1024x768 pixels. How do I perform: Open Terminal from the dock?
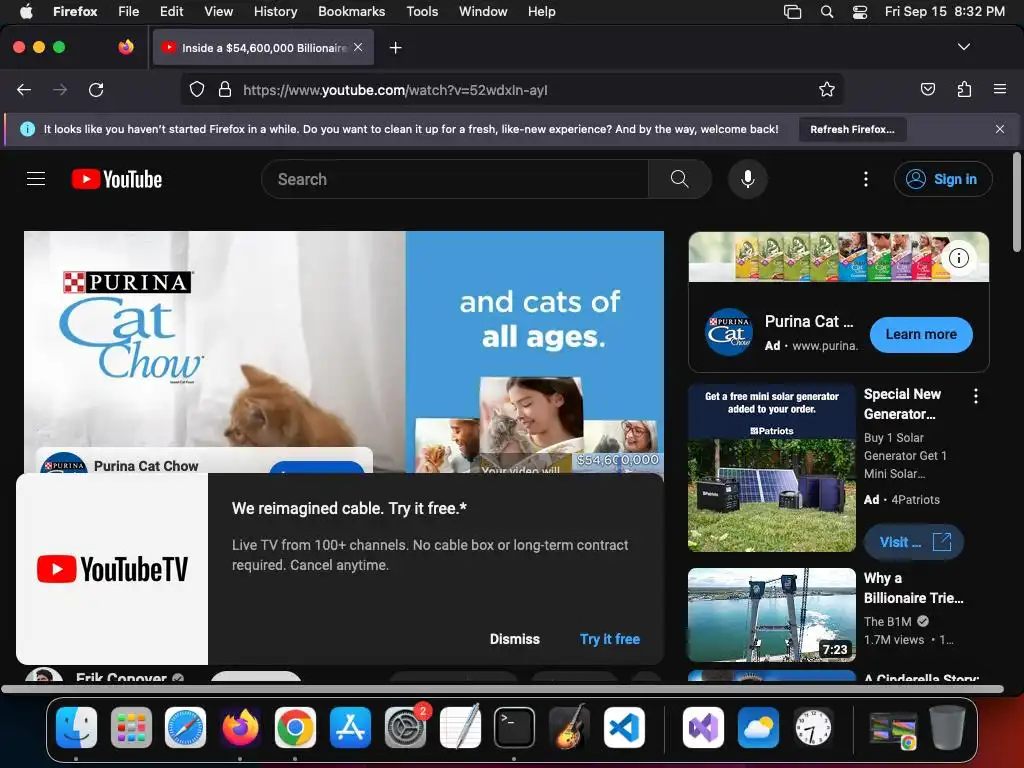coord(515,727)
